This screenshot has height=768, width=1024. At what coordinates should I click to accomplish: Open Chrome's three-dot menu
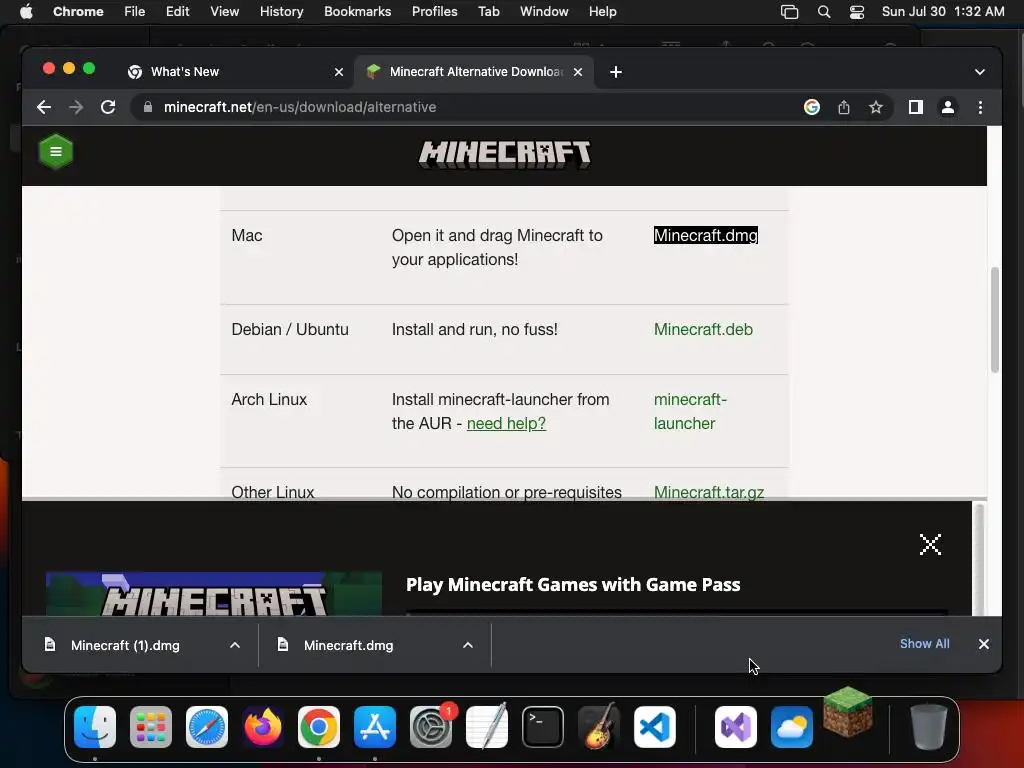pyautogui.click(x=980, y=107)
